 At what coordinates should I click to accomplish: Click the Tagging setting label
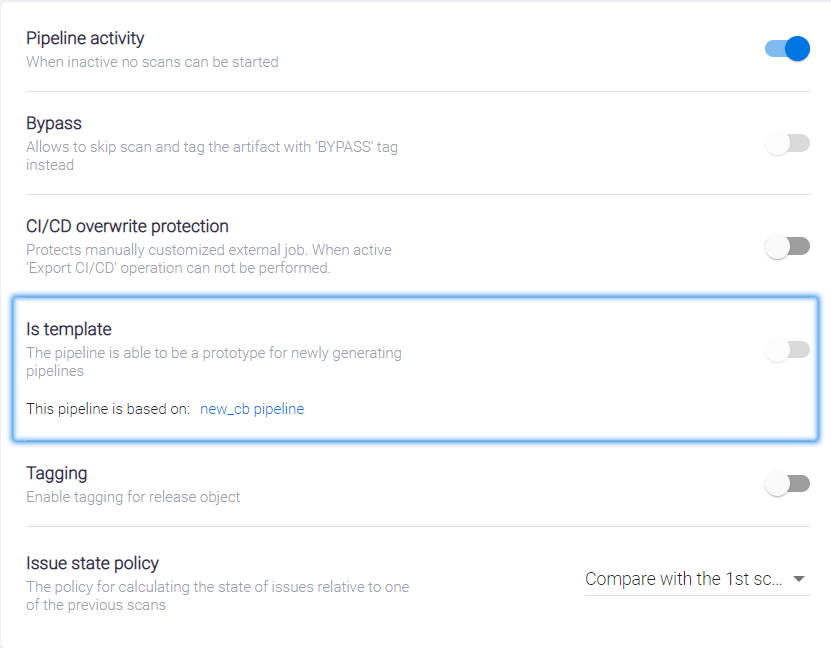(x=57, y=473)
